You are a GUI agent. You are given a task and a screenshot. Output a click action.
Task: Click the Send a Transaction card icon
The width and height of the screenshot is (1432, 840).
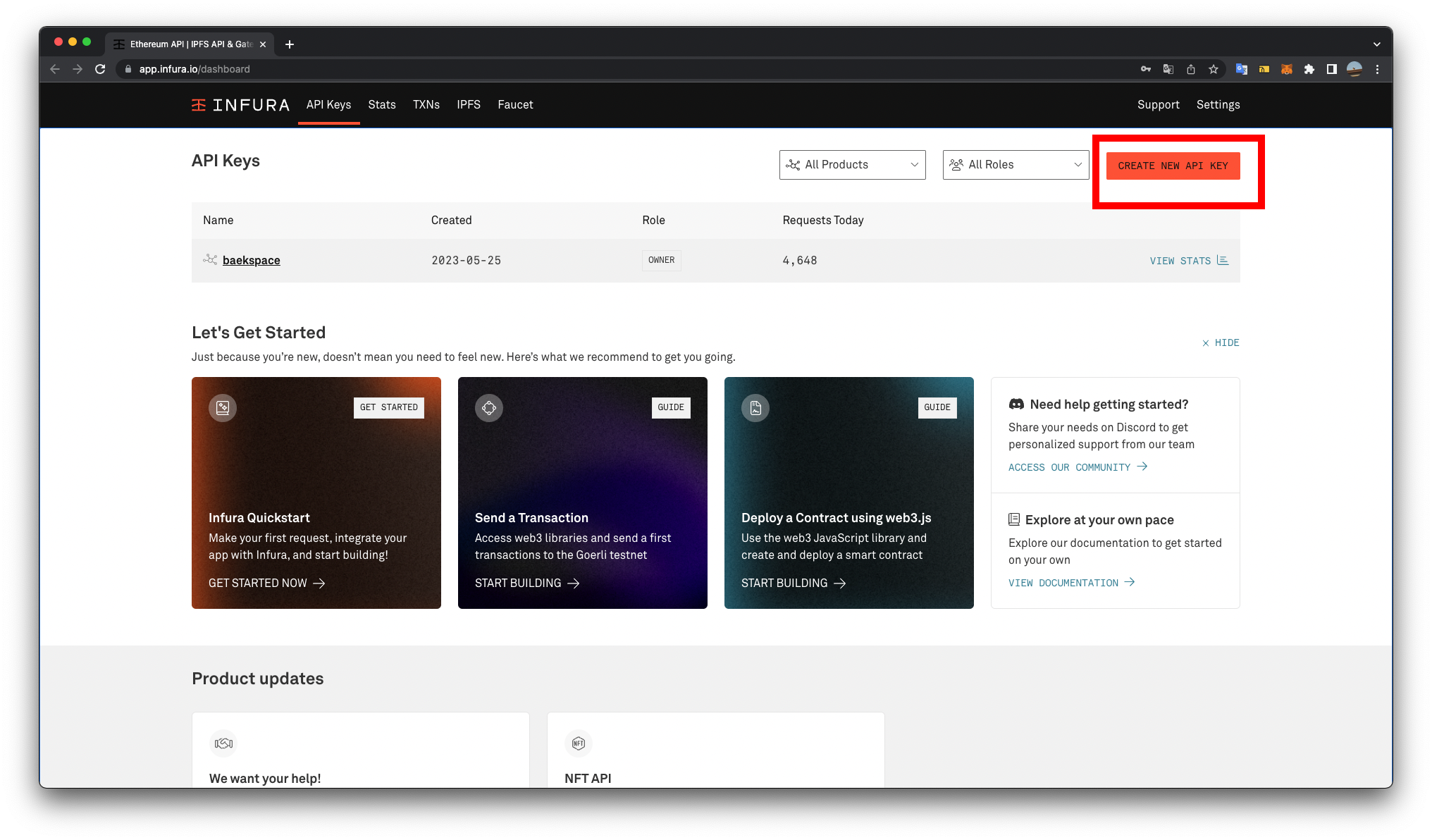point(489,407)
